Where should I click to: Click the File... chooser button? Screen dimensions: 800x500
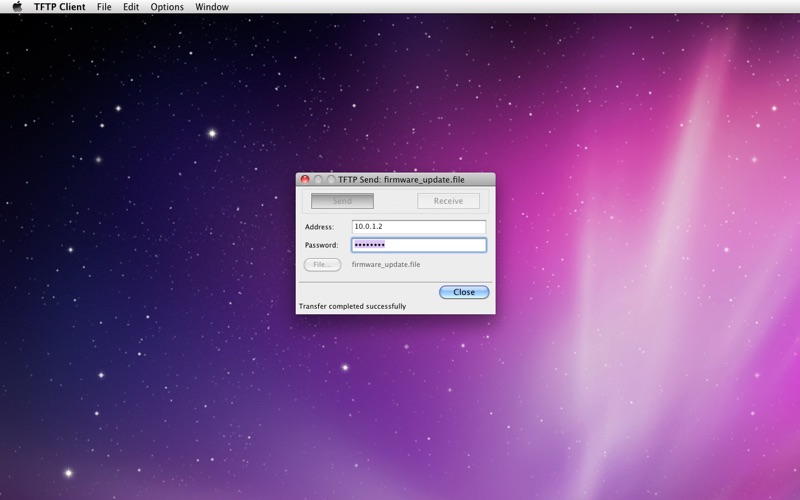pyautogui.click(x=322, y=264)
